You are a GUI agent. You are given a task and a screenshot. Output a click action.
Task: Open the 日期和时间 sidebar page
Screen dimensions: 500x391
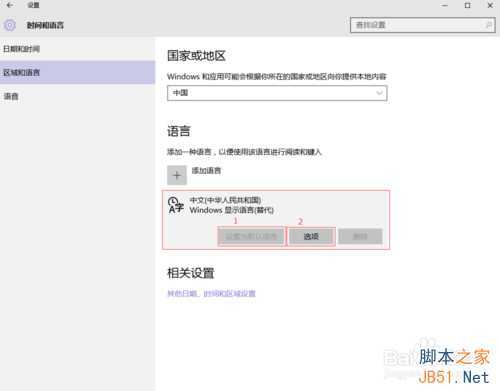[x=77, y=49]
